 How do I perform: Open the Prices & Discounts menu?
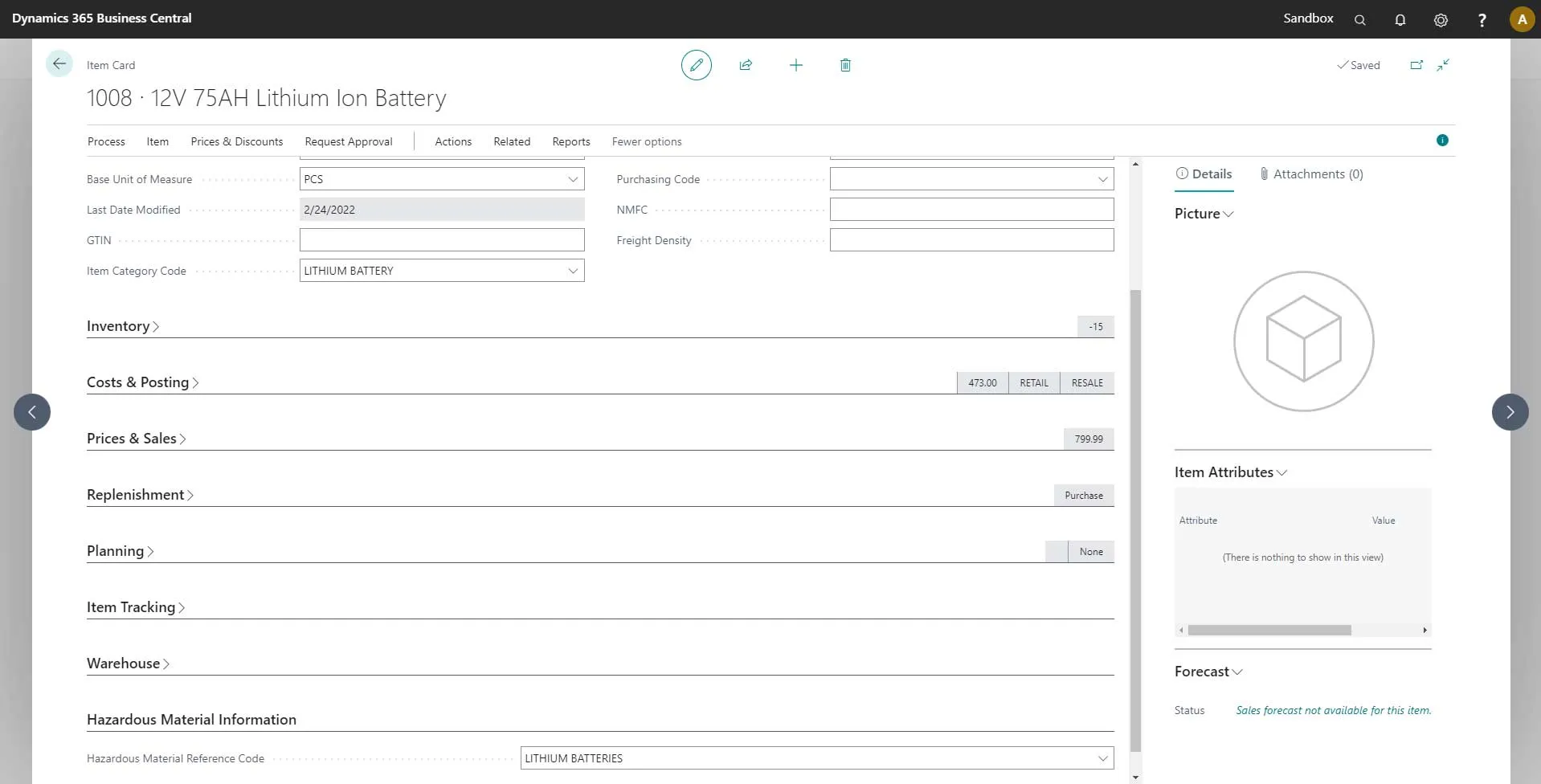point(236,141)
